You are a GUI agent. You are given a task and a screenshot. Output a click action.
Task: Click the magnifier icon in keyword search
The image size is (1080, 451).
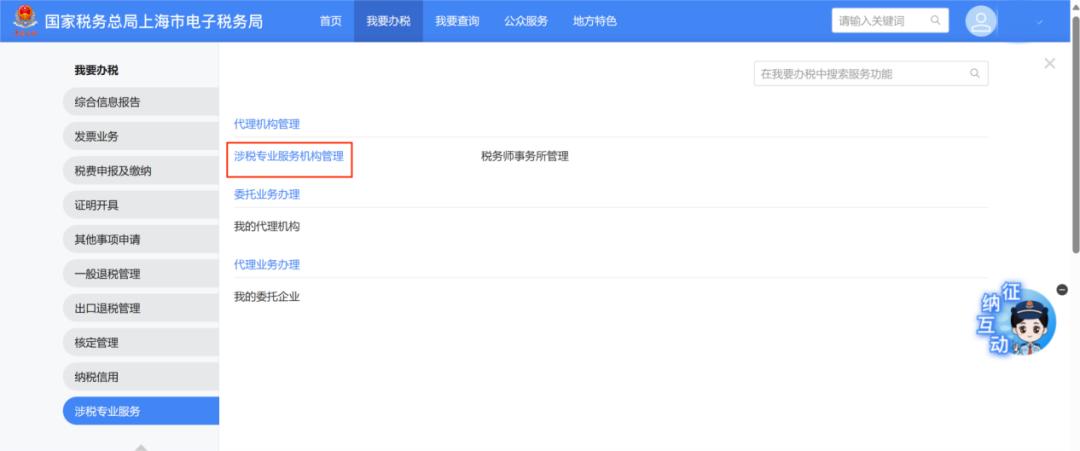(x=935, y=21)
